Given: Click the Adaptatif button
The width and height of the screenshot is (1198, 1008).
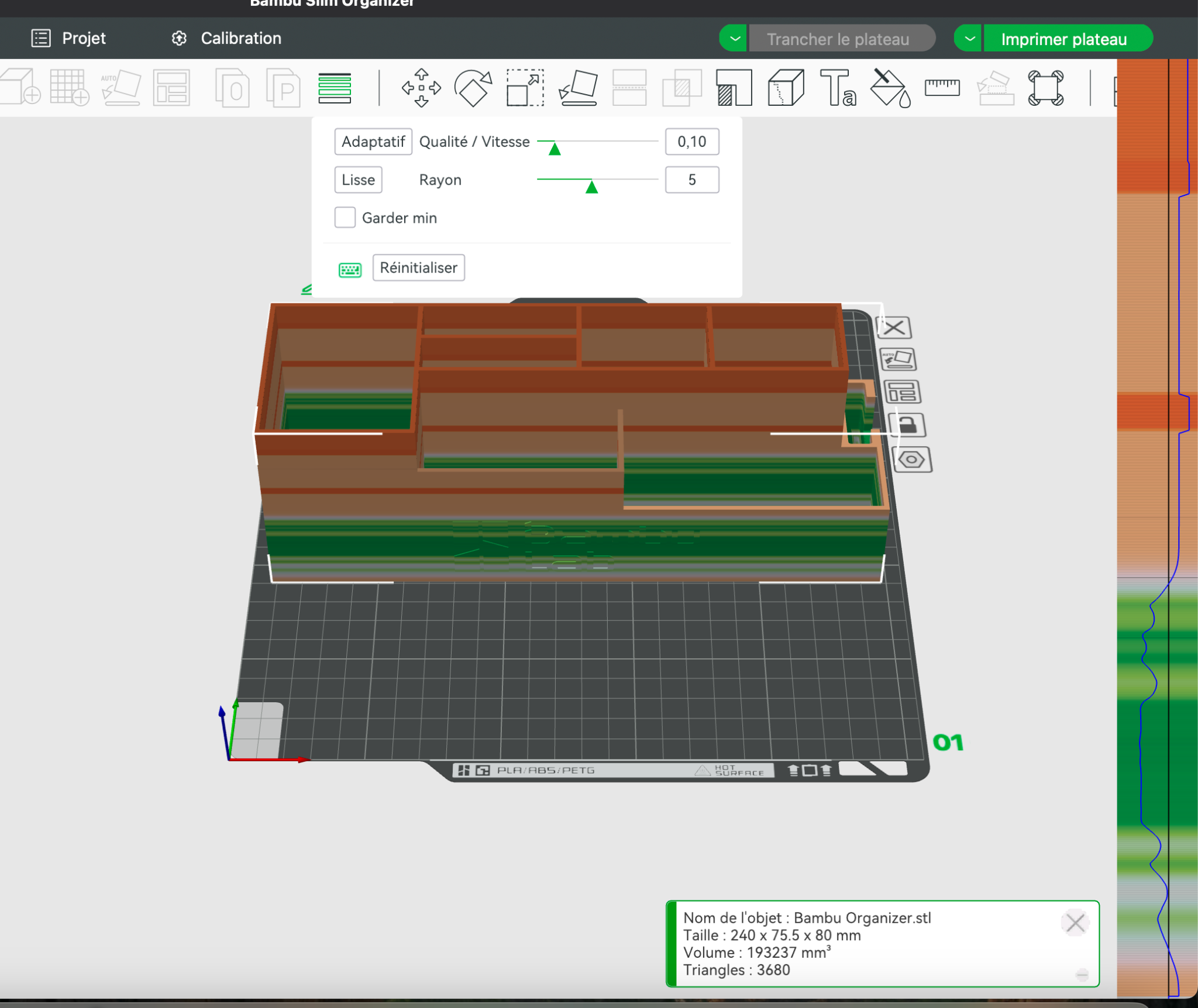Looking at the screenshot, I should (x=373, y=141).
